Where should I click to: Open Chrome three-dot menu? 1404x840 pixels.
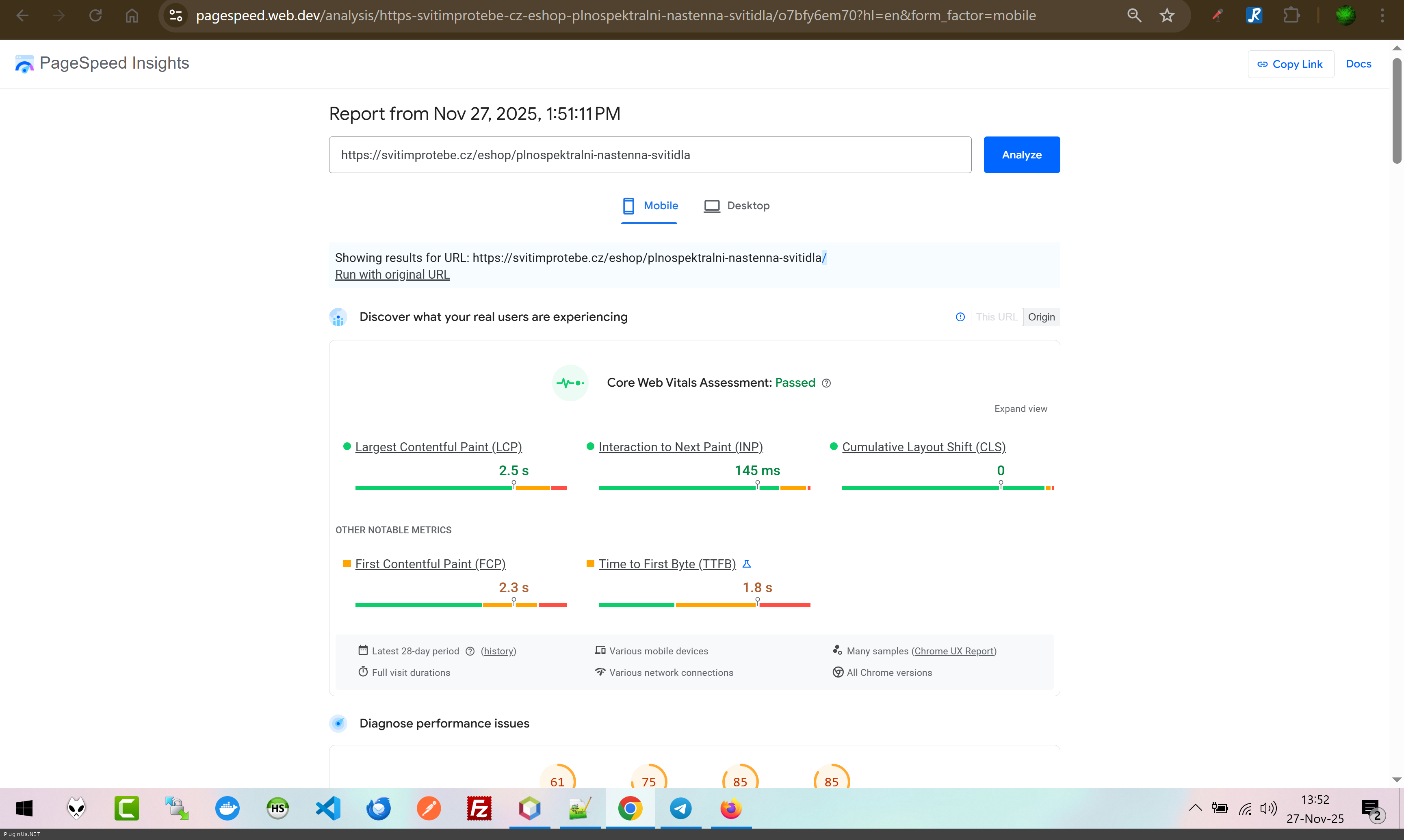tap(1382, 15)
